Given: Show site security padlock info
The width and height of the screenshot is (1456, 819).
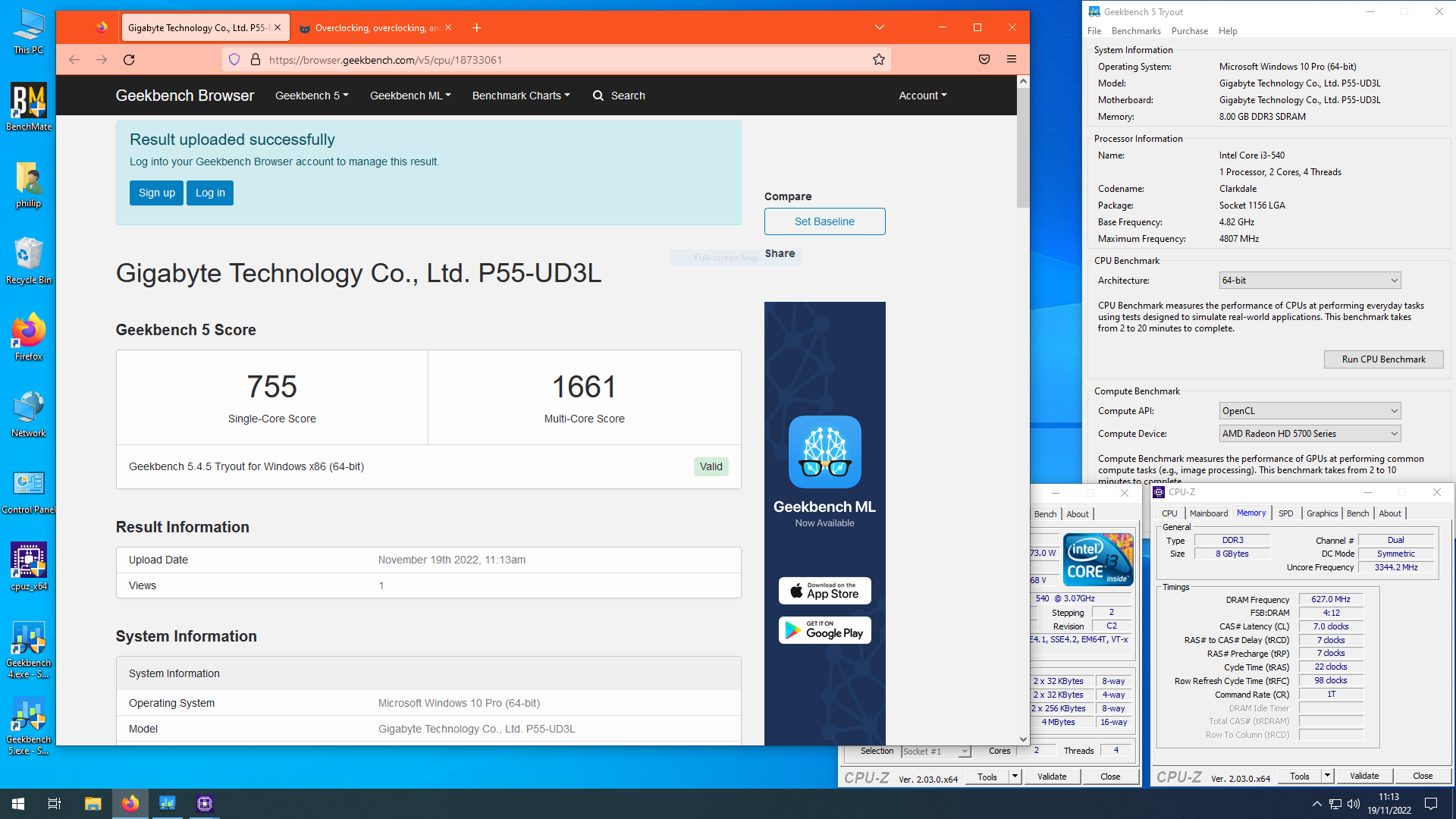Looking at the screenshot, I should pos(256,60).
